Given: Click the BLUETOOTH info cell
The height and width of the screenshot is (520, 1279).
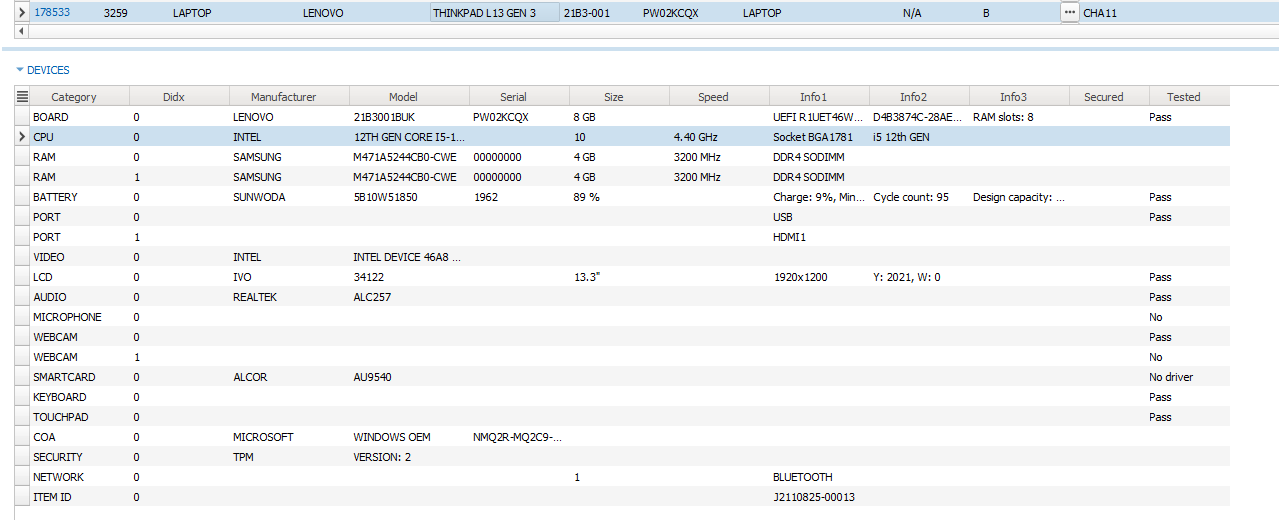Looking at the screenshot, I should tap(820, 477).
